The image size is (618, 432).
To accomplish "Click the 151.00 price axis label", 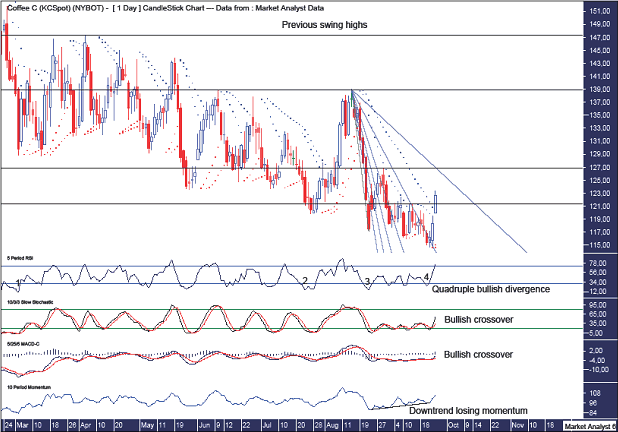I will tap(600, 12).
